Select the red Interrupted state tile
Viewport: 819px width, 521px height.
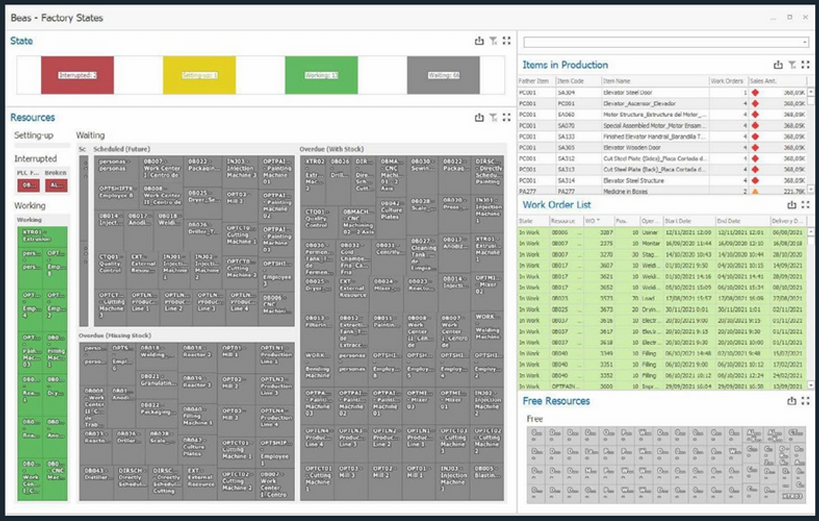point(77,75)
